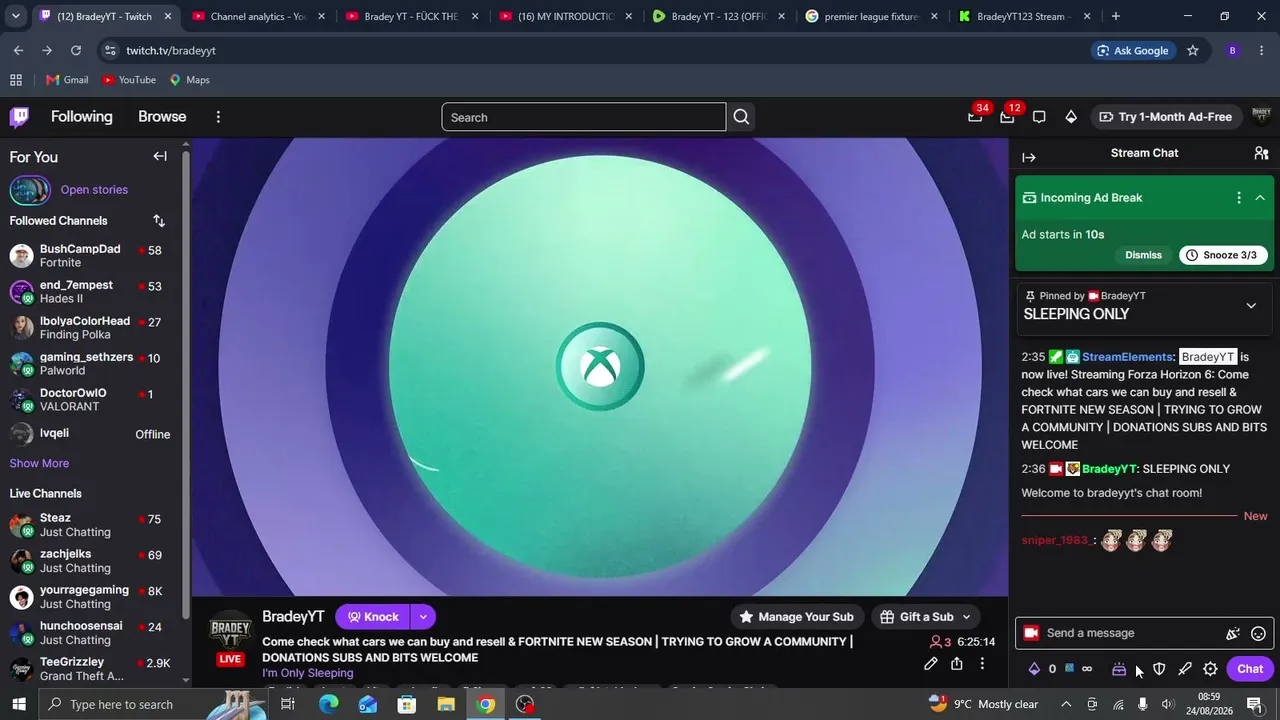Sort followed channels with the arrows icon
The height and width of the screenshot is (720, 1280).
(159, 221)
